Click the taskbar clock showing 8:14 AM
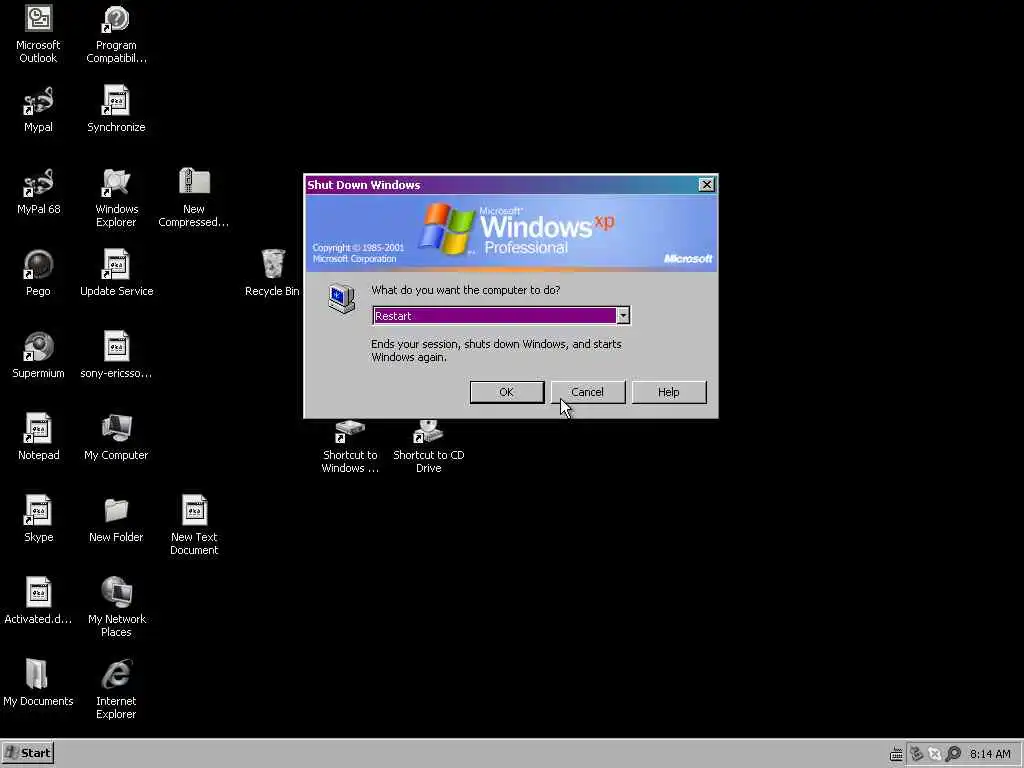Image resolution: width=1024 pixels, height=768 pixels. (990, 754)
